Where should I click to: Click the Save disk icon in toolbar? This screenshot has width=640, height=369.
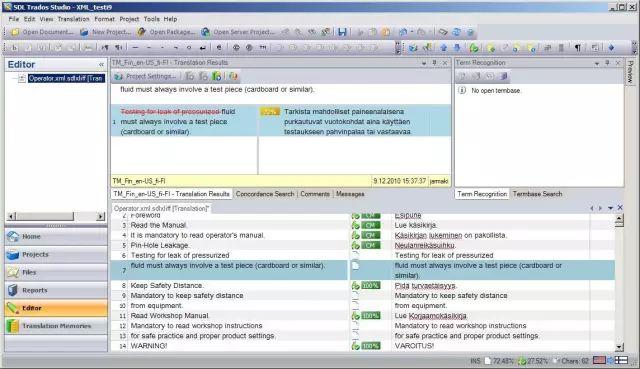(342, 32)
